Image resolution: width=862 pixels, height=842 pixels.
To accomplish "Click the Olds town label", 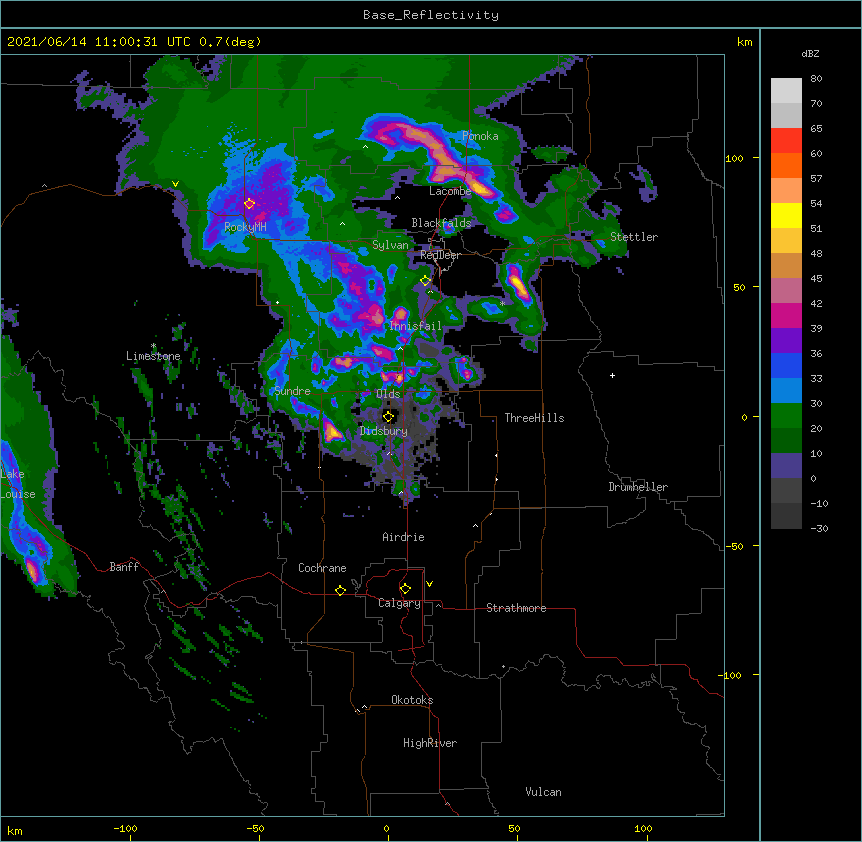I will [388, 394].
